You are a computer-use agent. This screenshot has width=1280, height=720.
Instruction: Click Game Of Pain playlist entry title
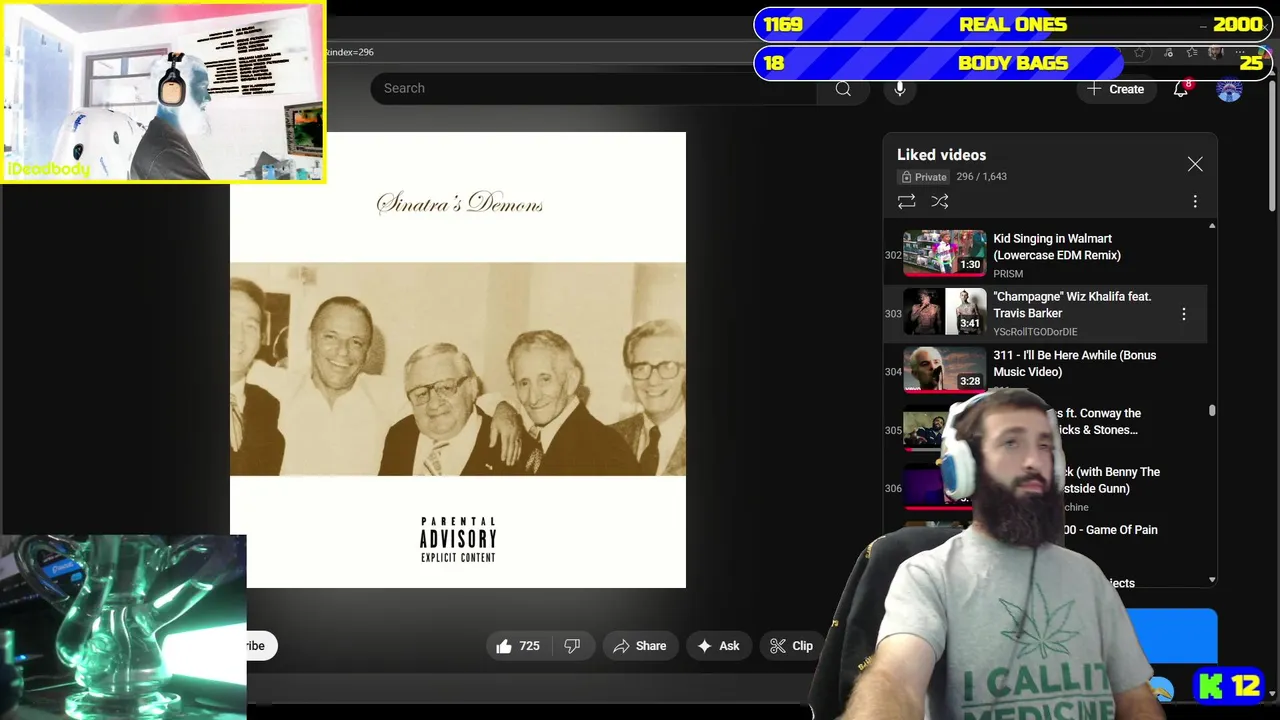[1113, 530]
